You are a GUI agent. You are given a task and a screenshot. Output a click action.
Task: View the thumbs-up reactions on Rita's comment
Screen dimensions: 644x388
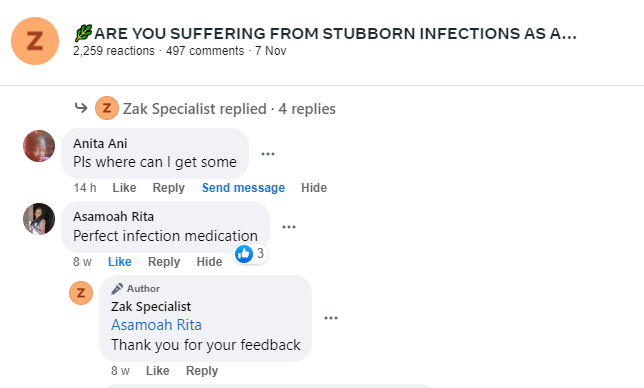251,254
